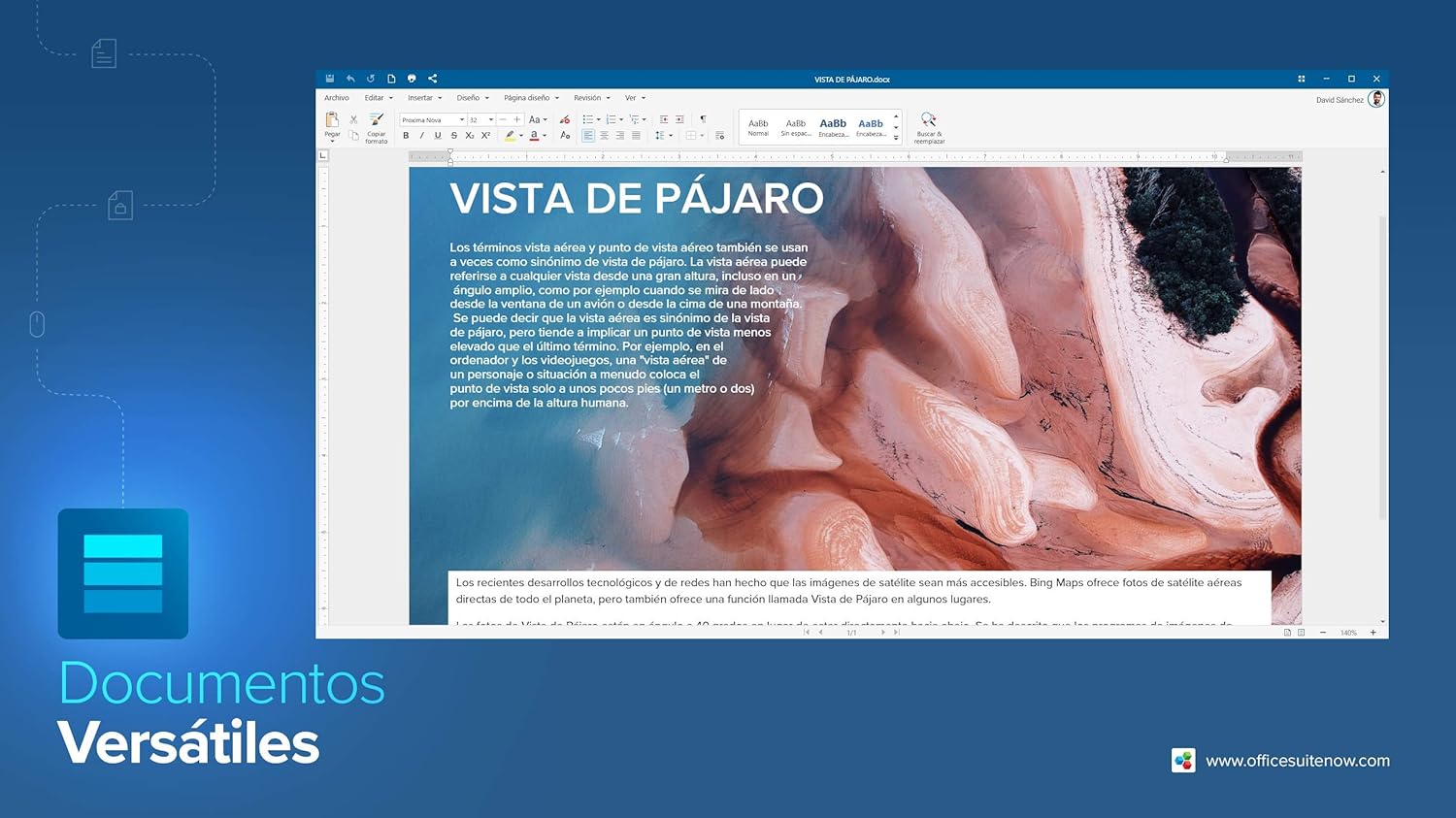The height and width of the screenshot is (818, 1456).
Task: Go to the first page
Action: pos(806,632)
